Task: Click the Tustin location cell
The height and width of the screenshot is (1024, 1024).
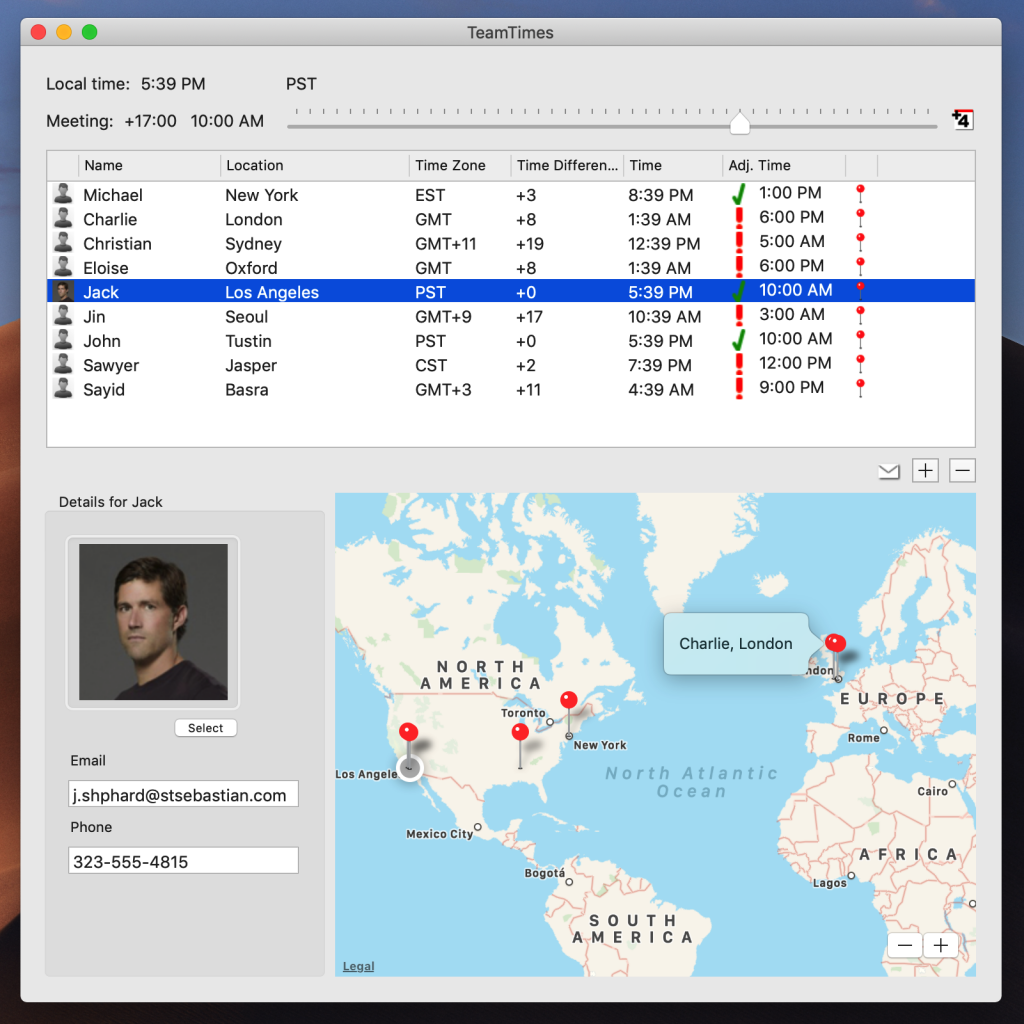Action: point(248,341)
